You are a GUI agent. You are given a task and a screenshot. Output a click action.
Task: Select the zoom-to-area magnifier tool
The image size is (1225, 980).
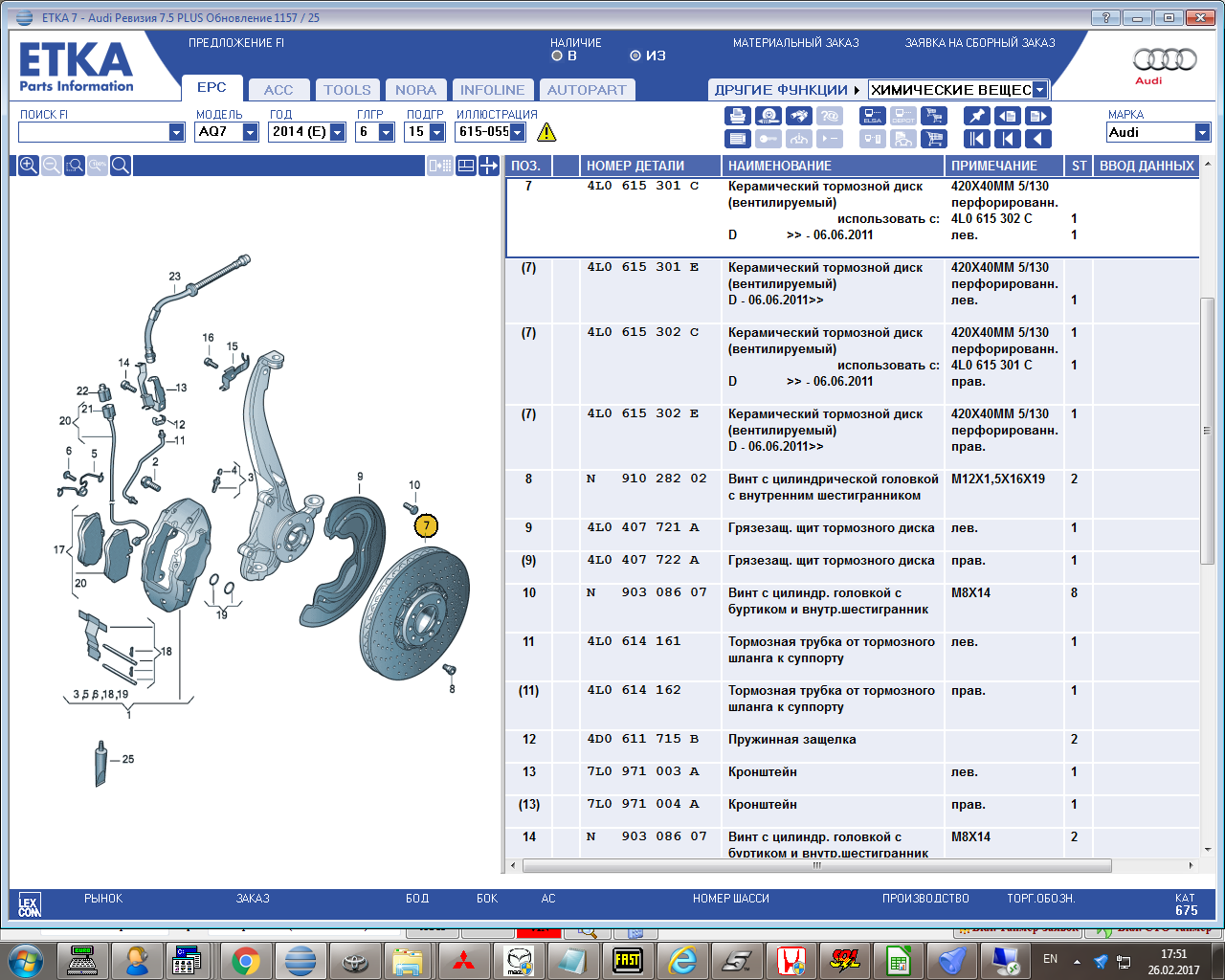coord(75,166)
